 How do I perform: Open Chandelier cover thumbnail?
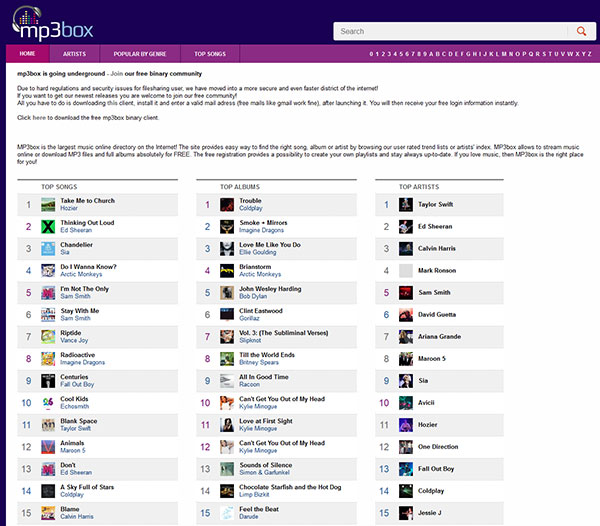(48, 249)
